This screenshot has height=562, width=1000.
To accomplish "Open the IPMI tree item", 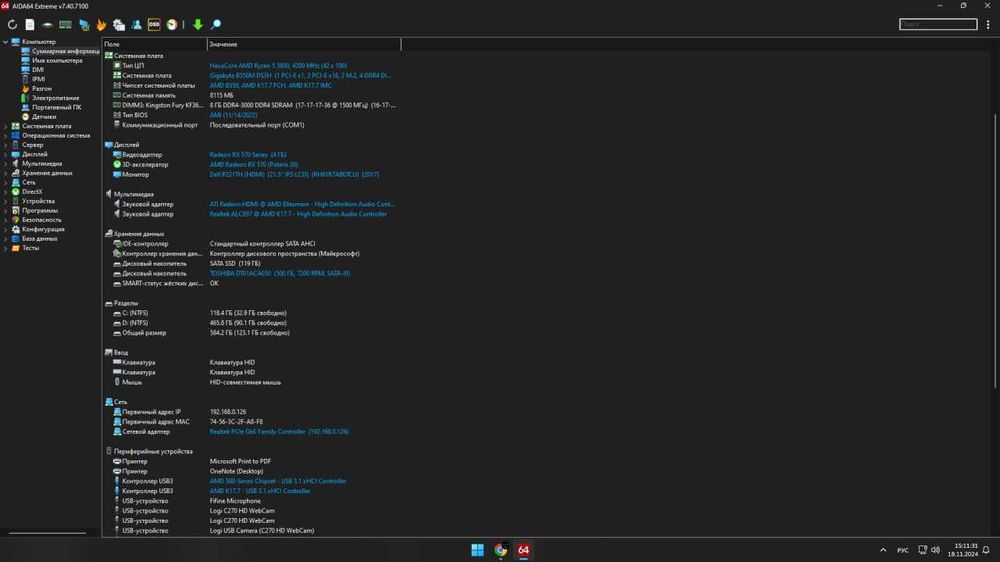I will coord(38,79).
